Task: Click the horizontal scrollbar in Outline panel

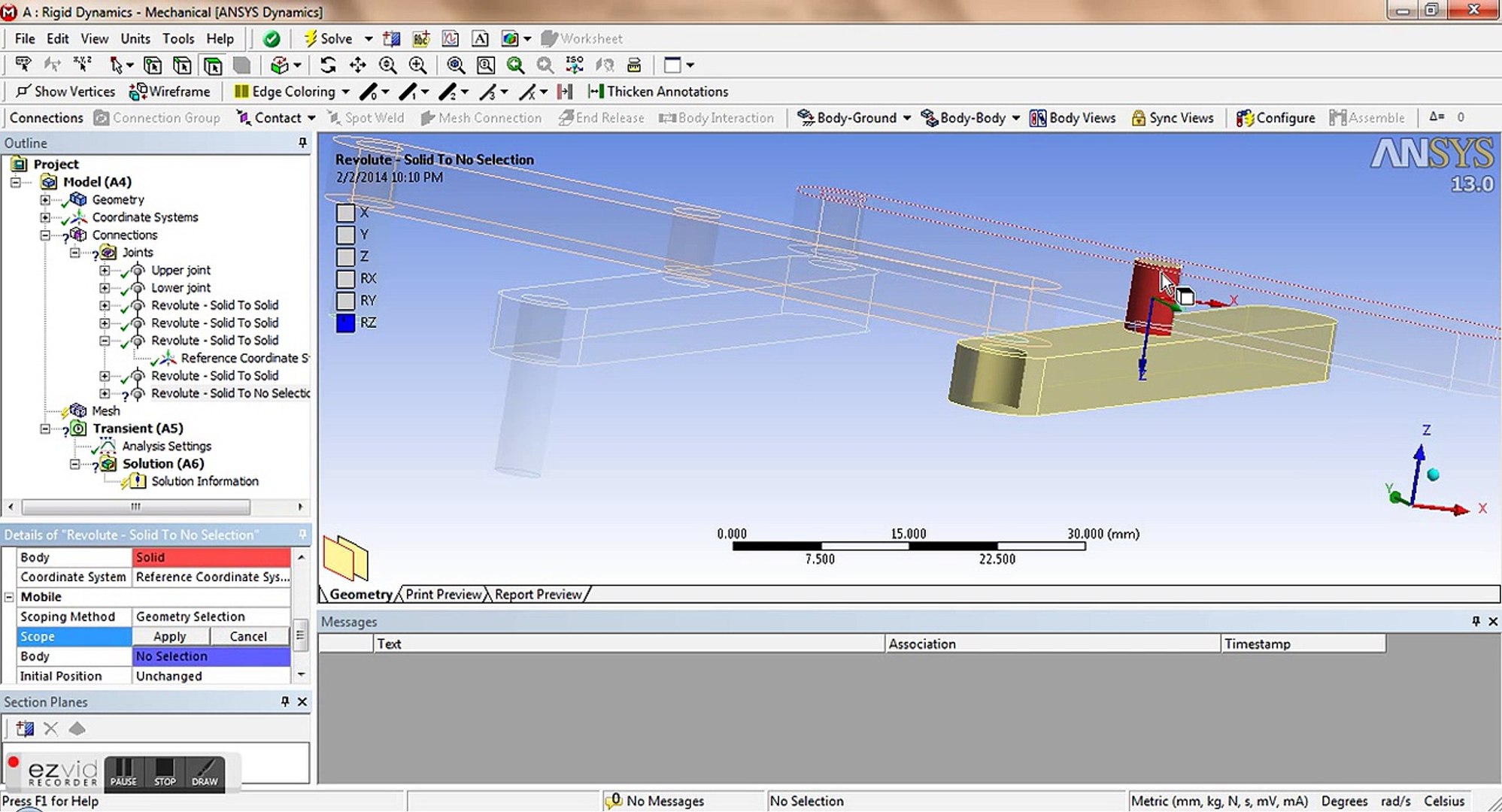Action: point(135,507)
